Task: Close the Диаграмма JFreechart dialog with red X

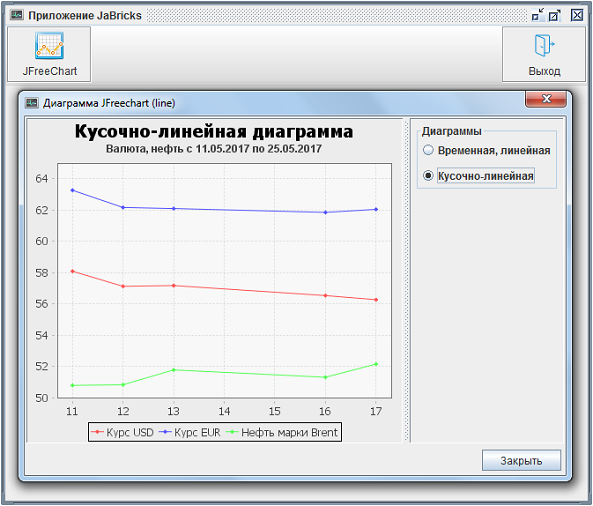Action: tap(546, 99)
